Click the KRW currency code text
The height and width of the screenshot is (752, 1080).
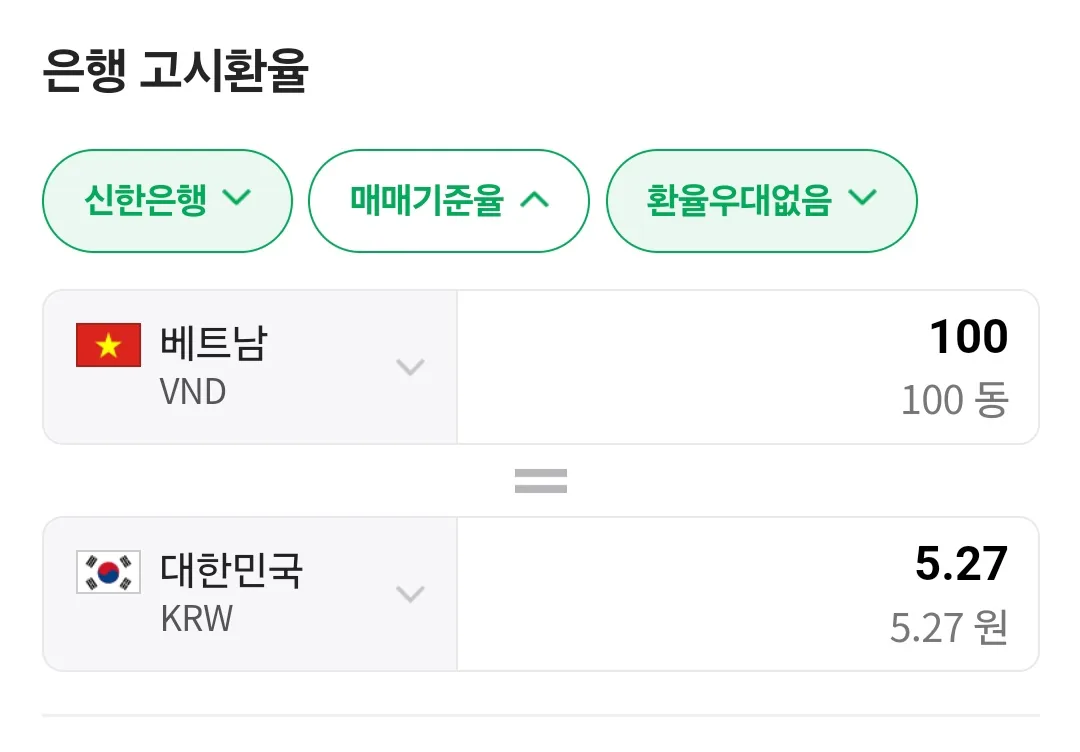(x=197, y=618)
